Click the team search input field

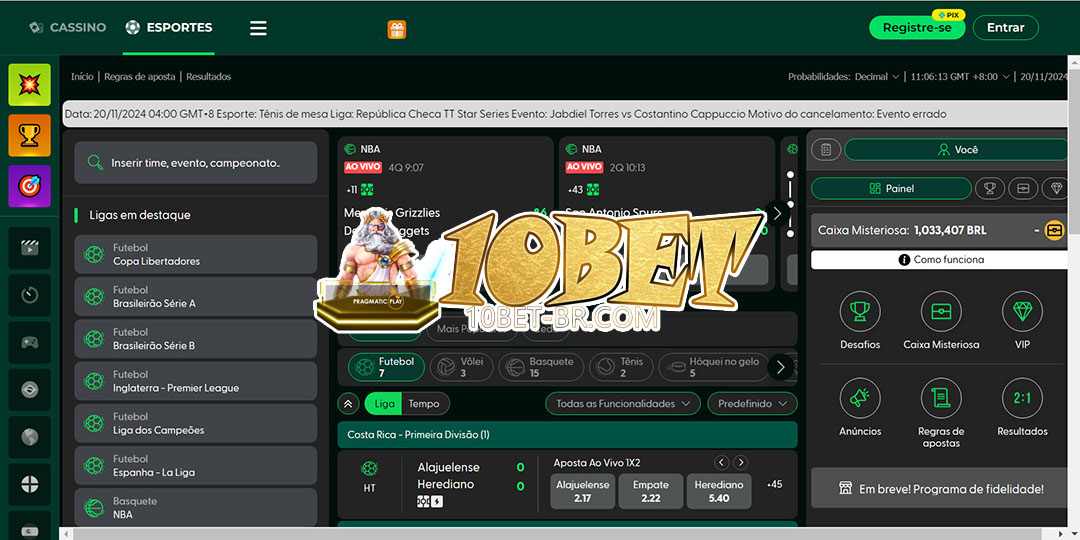196,163
